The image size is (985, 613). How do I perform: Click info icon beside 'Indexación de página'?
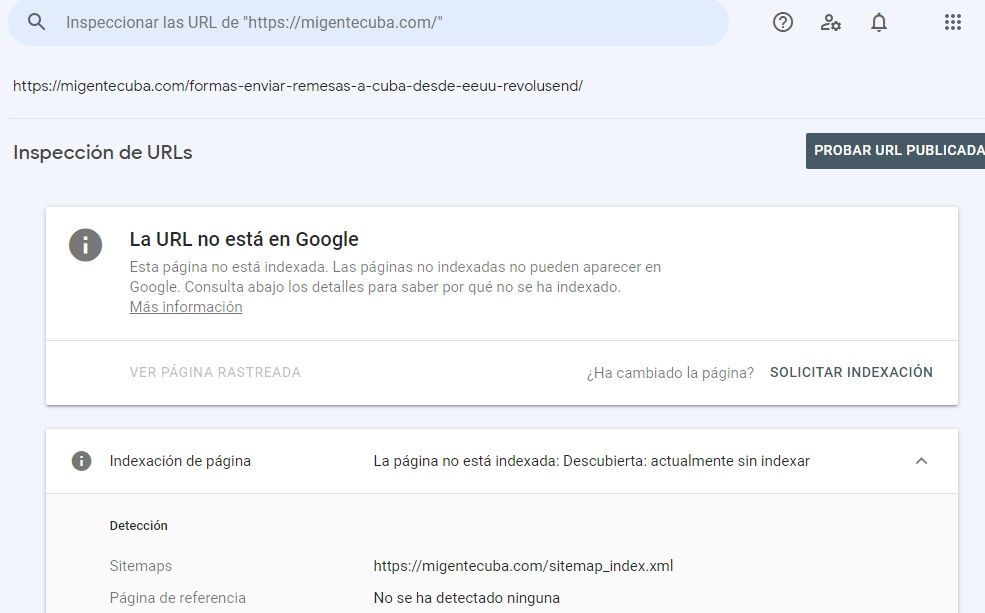81,461
